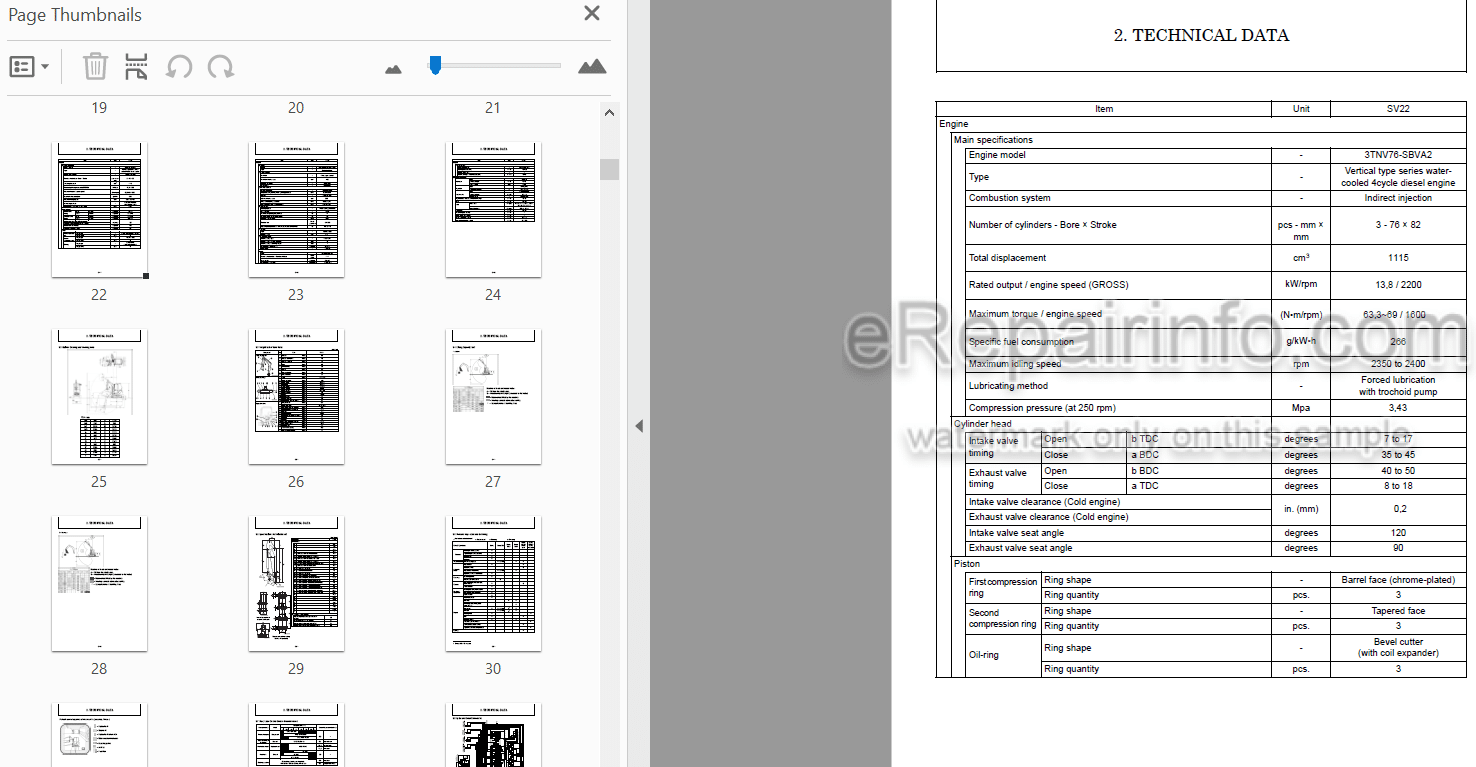Viewport: 1476px width, 767px height.
Task: Click the scrollbar up arrow in the thumbnails panel
Action: coord(609,113)
